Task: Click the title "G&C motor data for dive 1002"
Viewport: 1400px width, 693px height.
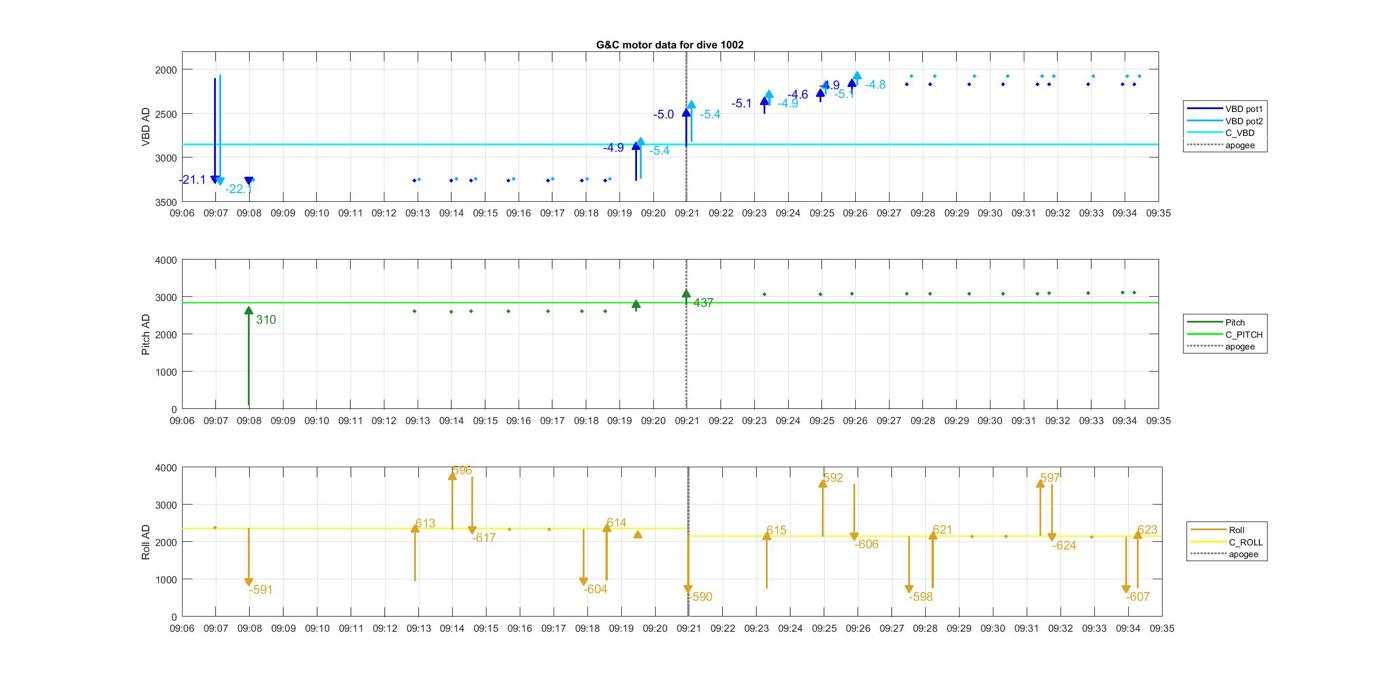Action: 669,45
